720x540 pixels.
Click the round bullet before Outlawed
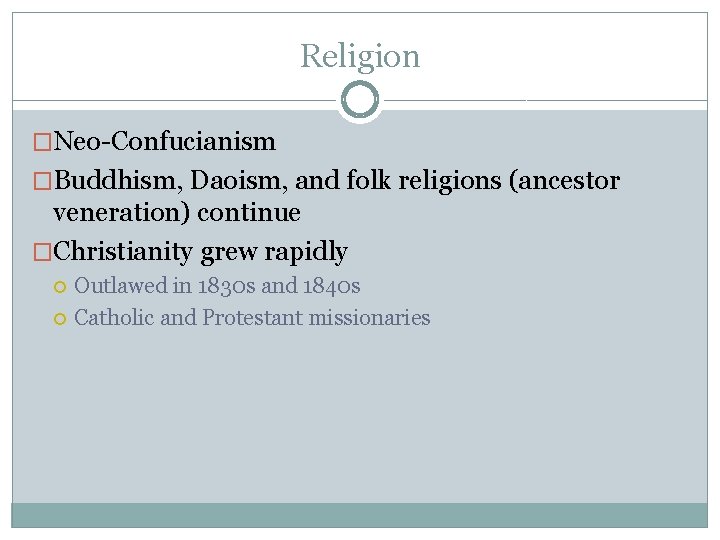coord(61,287)
